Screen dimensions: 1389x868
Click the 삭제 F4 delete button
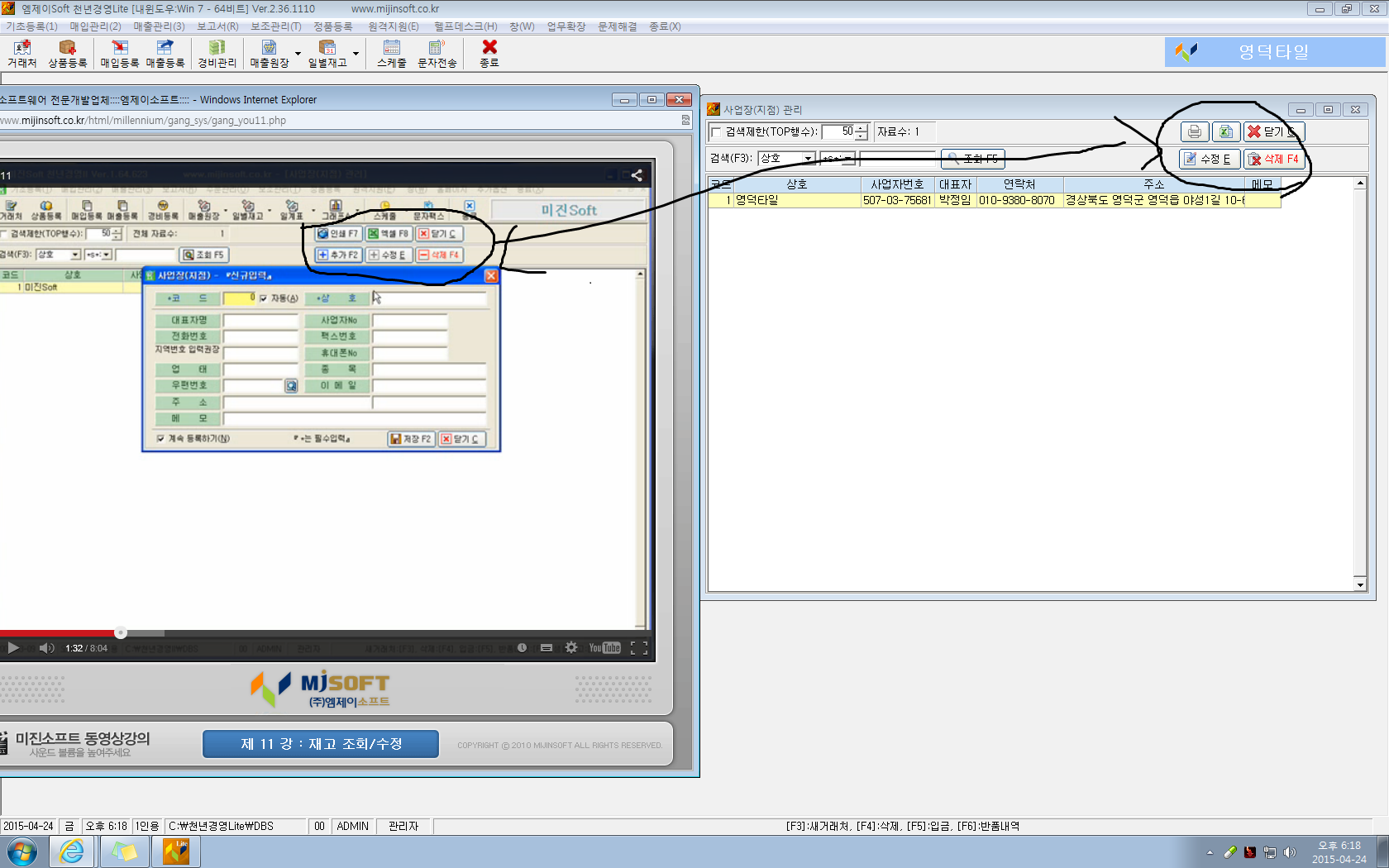coord(1274,159)
